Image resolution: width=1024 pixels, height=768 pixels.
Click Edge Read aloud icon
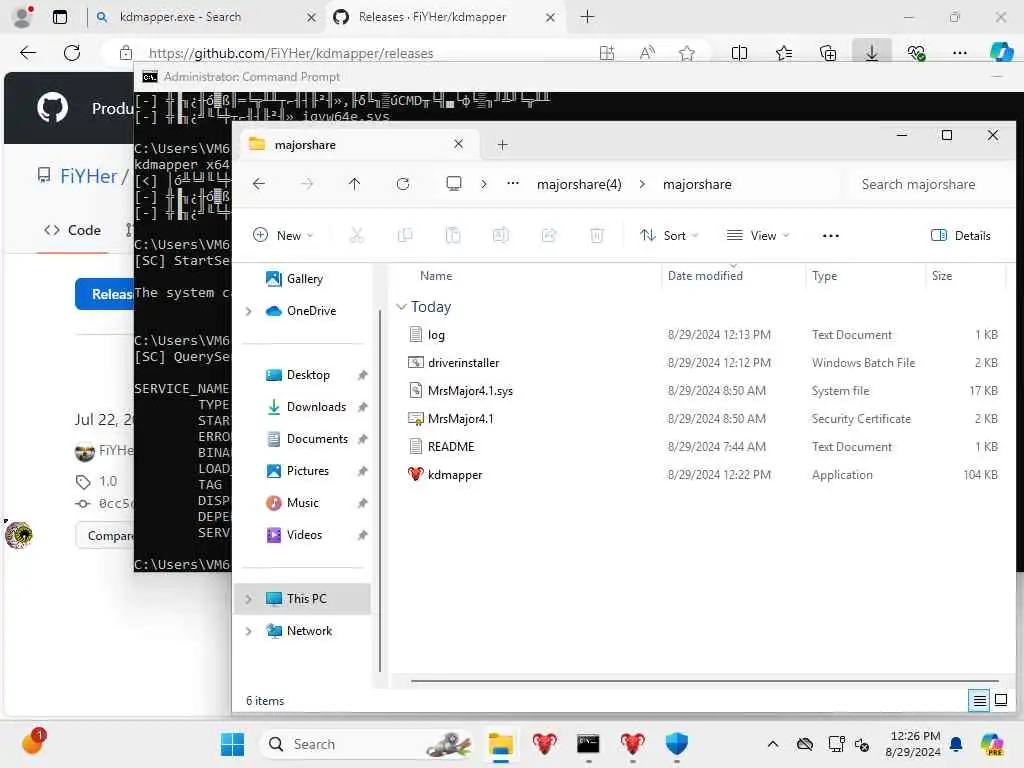[647, 53]
